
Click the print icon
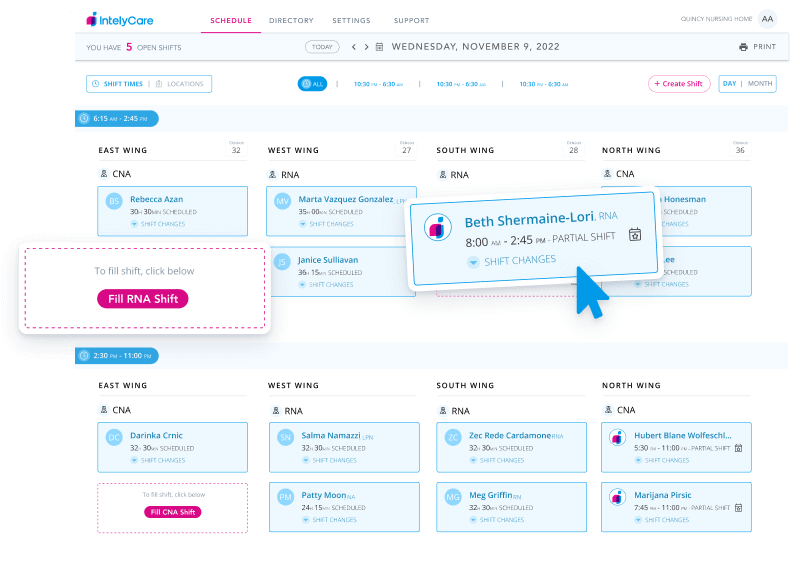coord(743,47)
